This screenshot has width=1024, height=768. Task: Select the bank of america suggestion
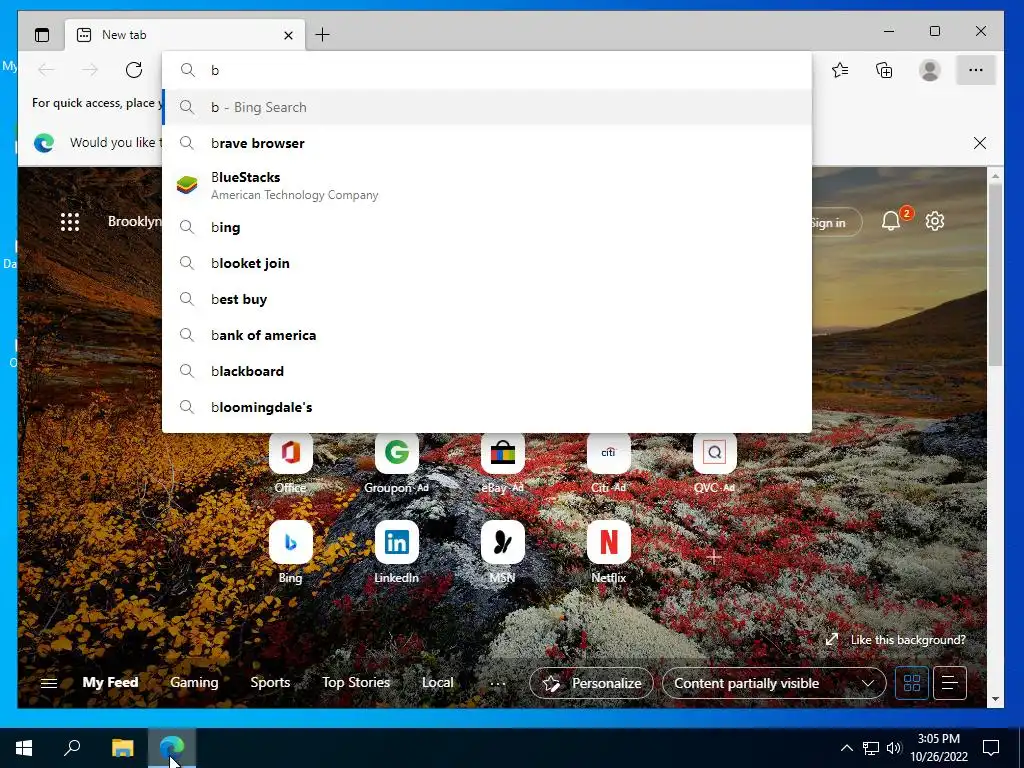click(x=487, y=335)
